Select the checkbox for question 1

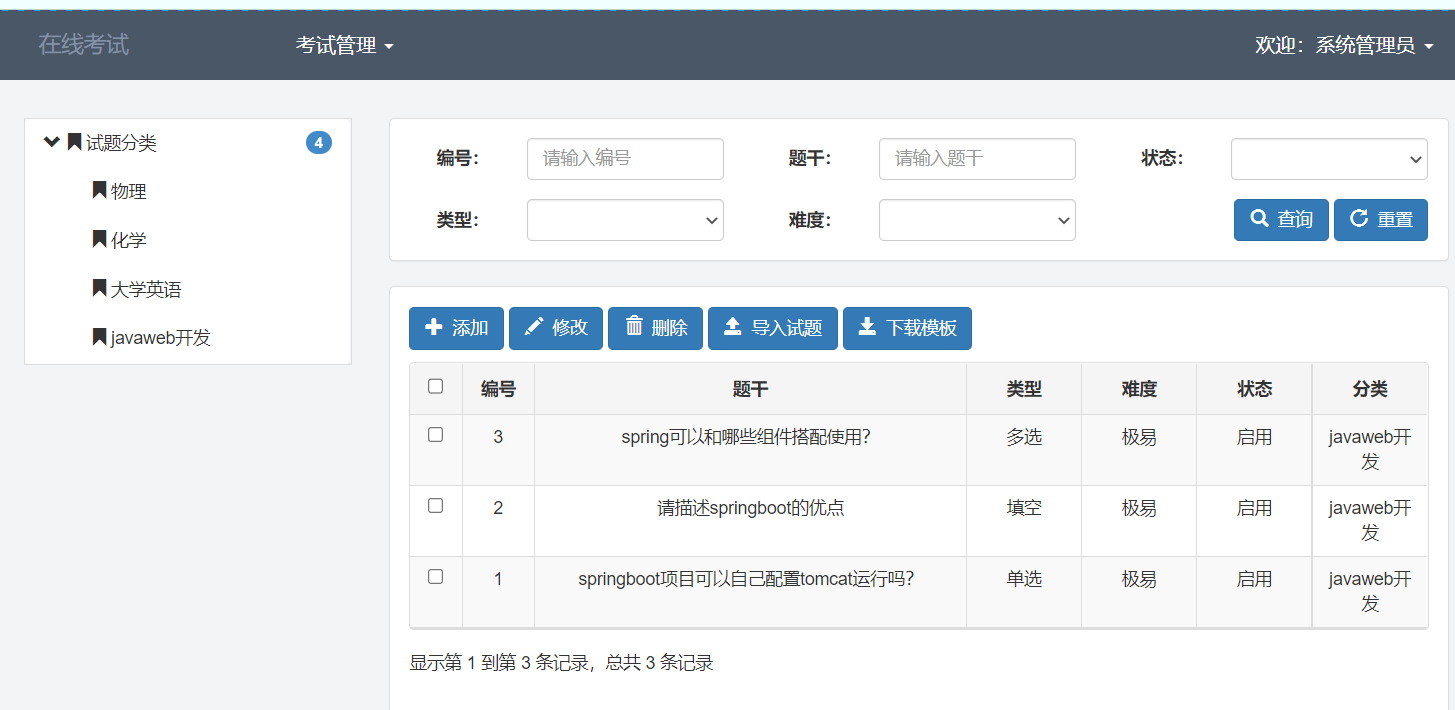(435, 576)
